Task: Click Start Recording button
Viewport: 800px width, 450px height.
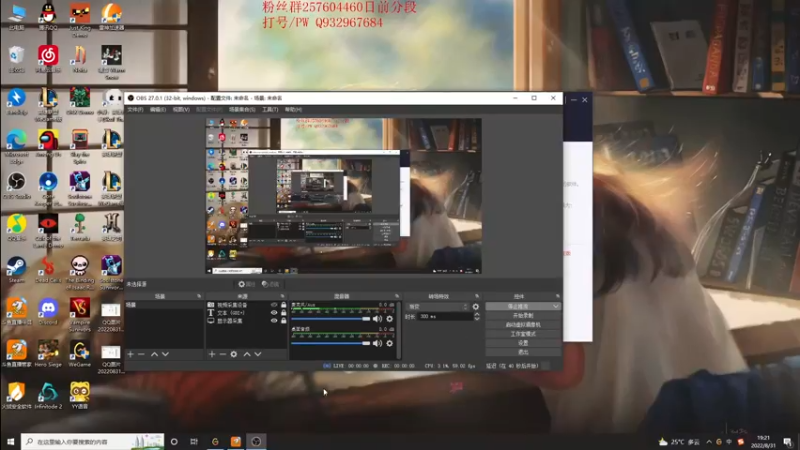Action: (x=523, y=315)
